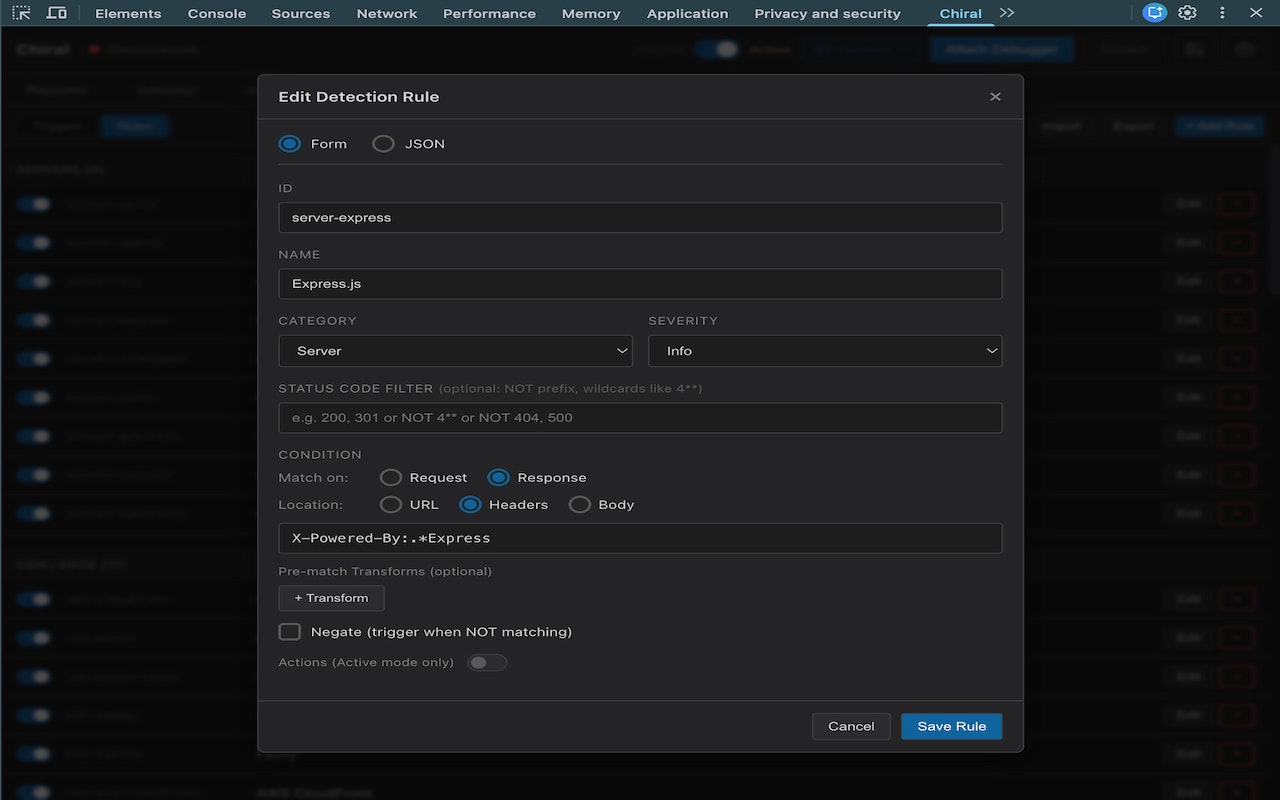Save the detection rule
The width and height of the screenshot is (1280, 800).
coord(951,727)
